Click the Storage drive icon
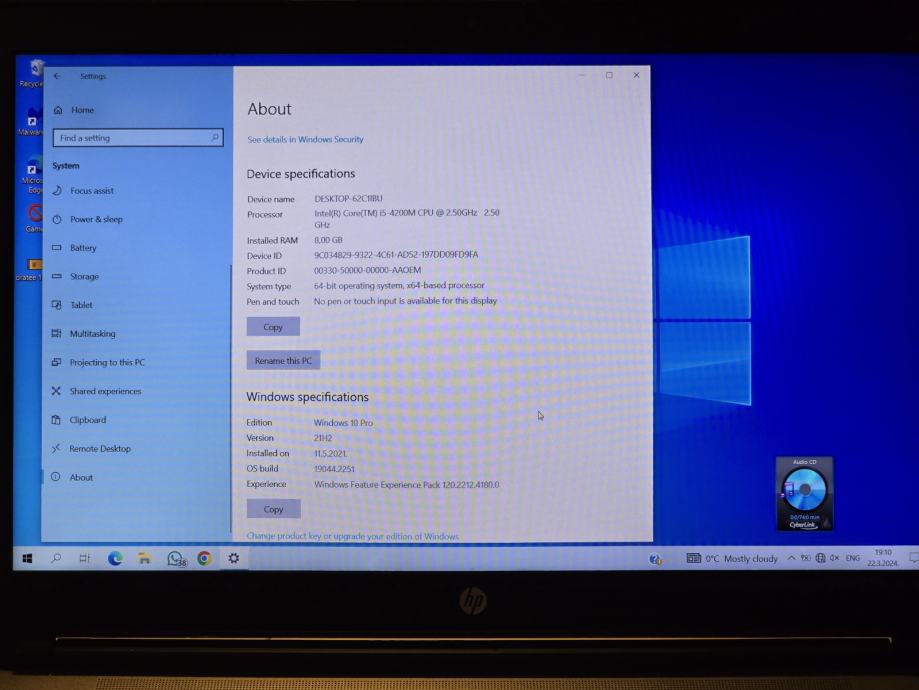Image resolution: width=919 pixels, height=690 pixels. 56,276
